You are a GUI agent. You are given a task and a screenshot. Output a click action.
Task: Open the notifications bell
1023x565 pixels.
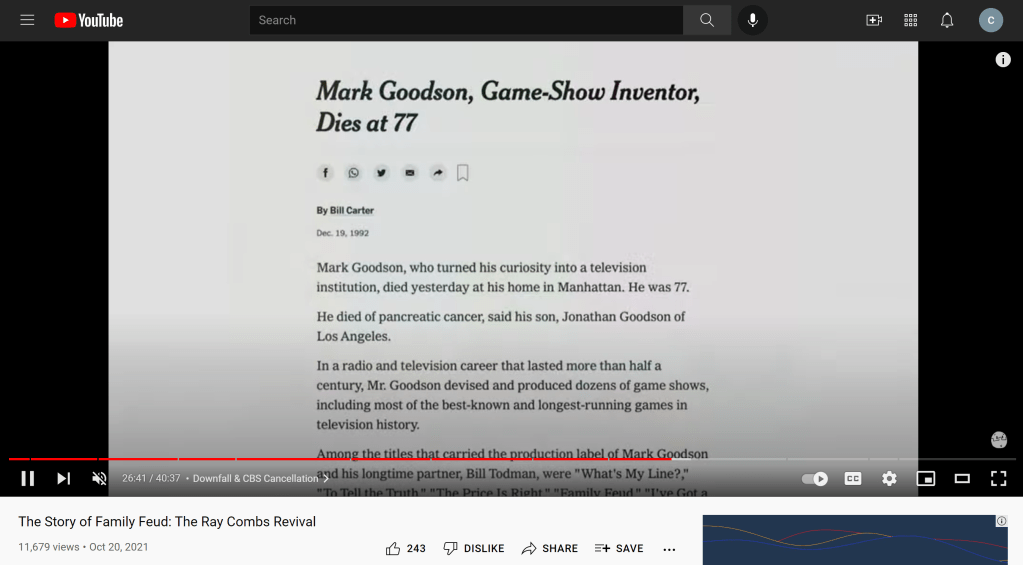(x=947, y=20)
